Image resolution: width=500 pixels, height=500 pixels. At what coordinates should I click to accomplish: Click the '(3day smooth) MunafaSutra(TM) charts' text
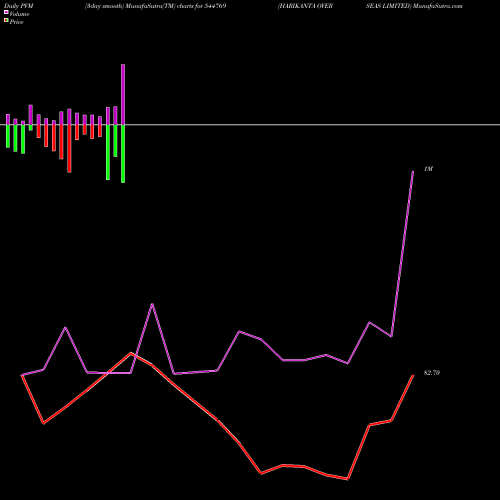pos(140,6)
